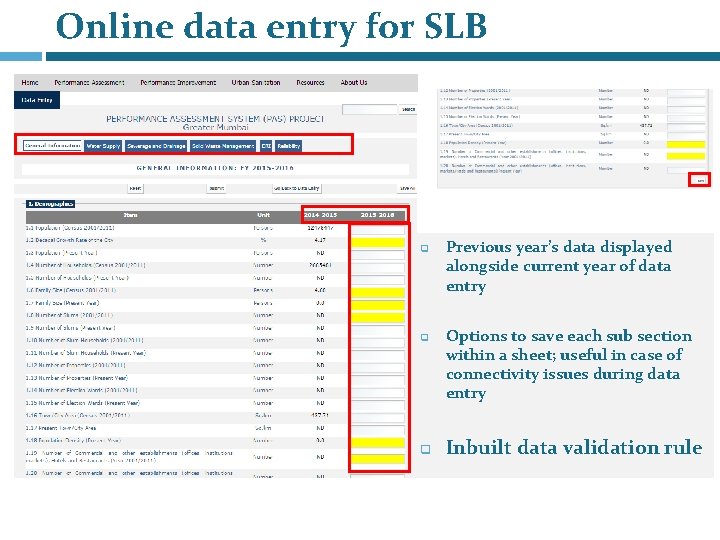Click the Performance Assessment System (PAS) Project title
Screen dimensions: 720x540
tap(215, 119)
